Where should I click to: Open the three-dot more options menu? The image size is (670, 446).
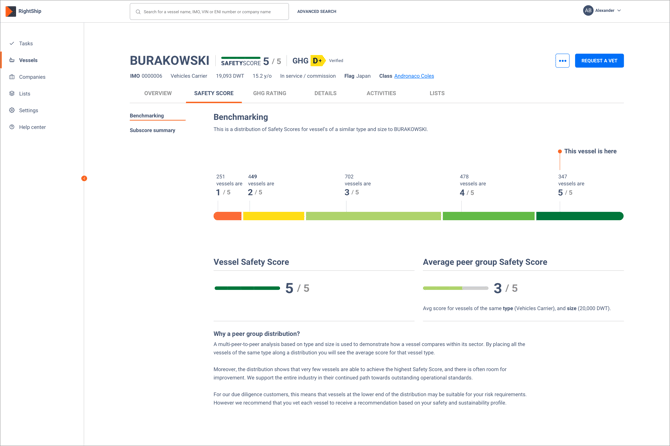point(562,61)
